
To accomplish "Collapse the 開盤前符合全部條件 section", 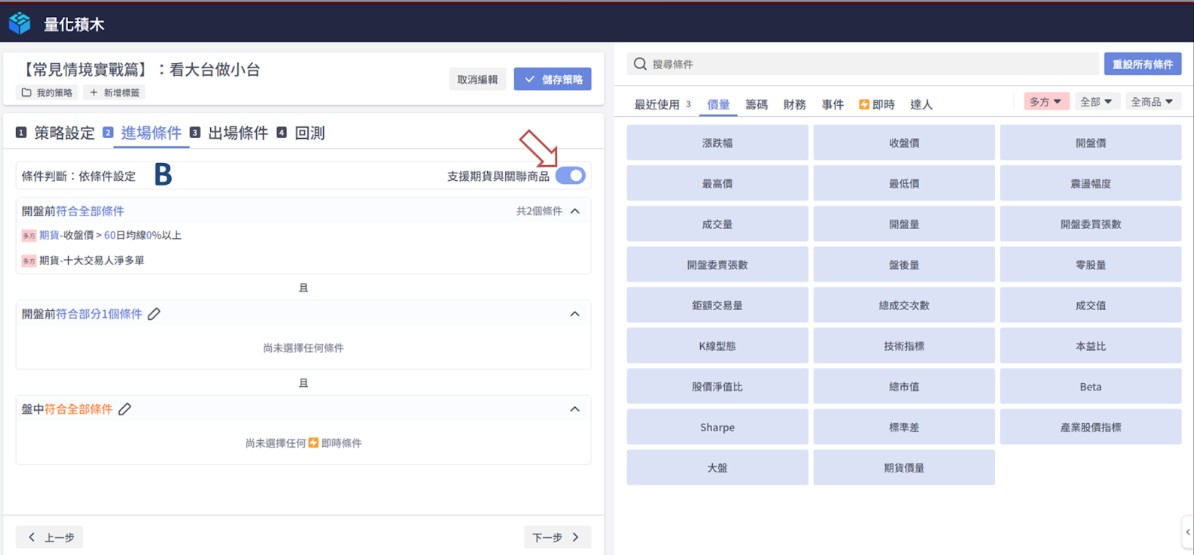I will 574,211.
